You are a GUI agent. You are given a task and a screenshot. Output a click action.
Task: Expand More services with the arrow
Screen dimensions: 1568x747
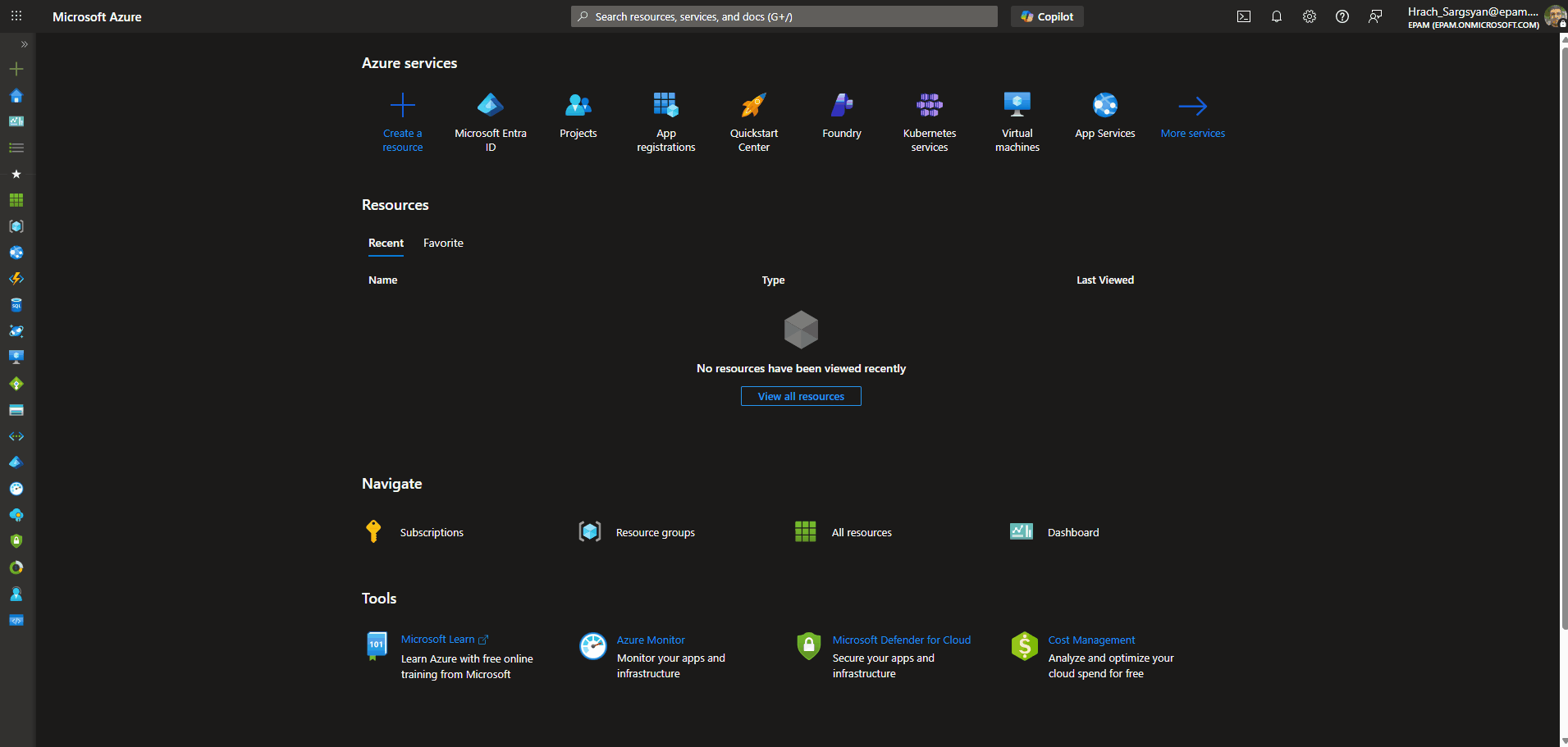tap(1192, 115)
